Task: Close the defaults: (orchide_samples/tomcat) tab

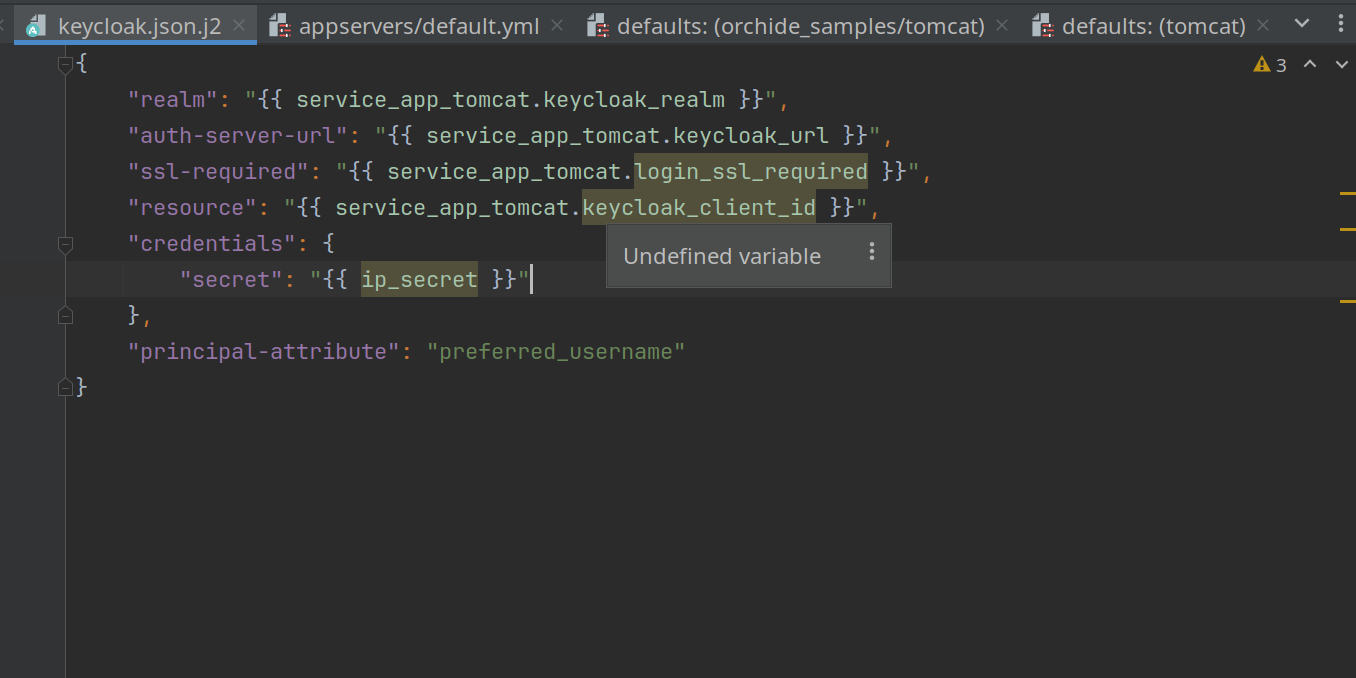Action: tap(1003, 26)
